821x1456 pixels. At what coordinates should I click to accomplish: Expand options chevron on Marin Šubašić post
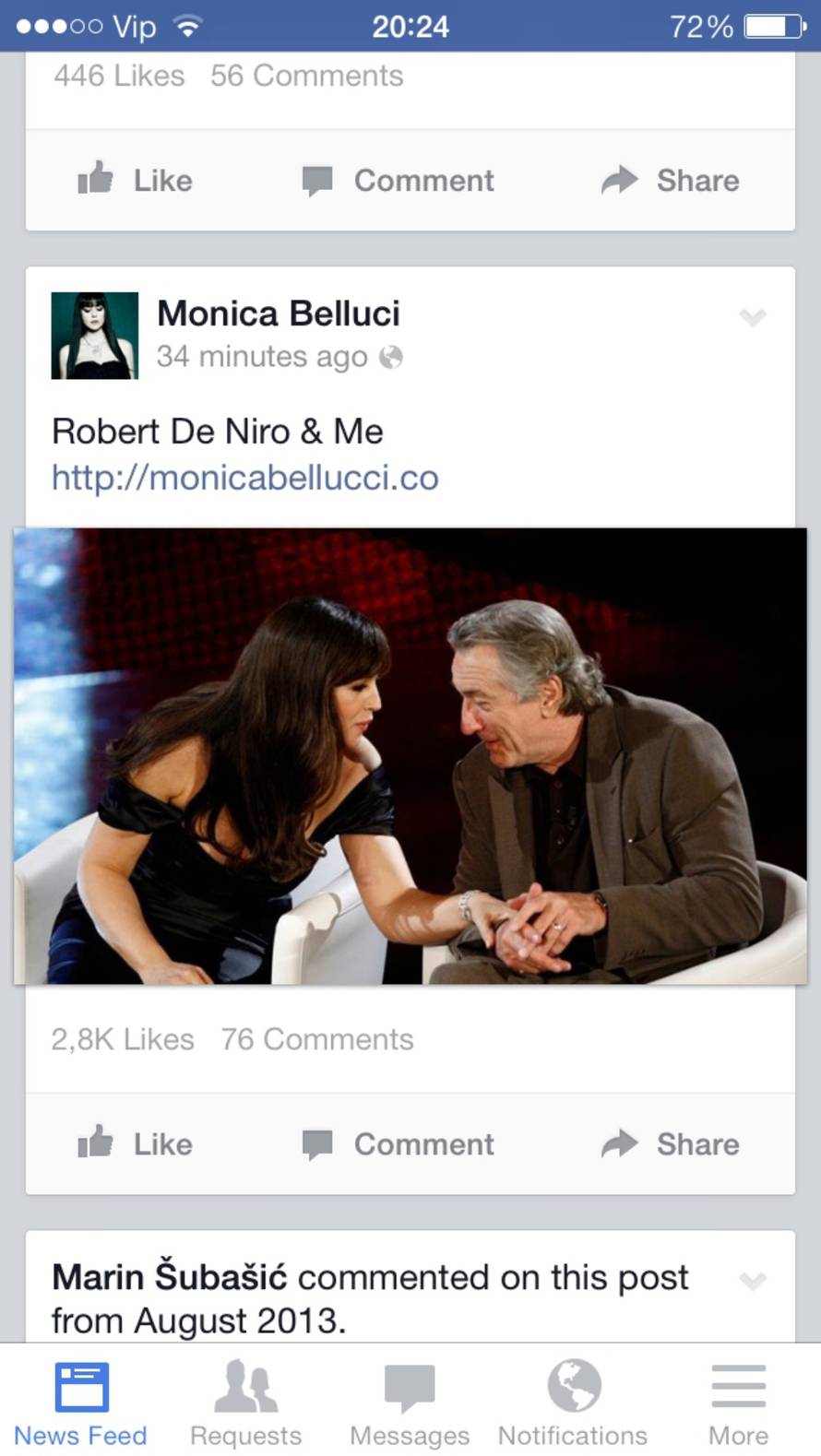753,1281
